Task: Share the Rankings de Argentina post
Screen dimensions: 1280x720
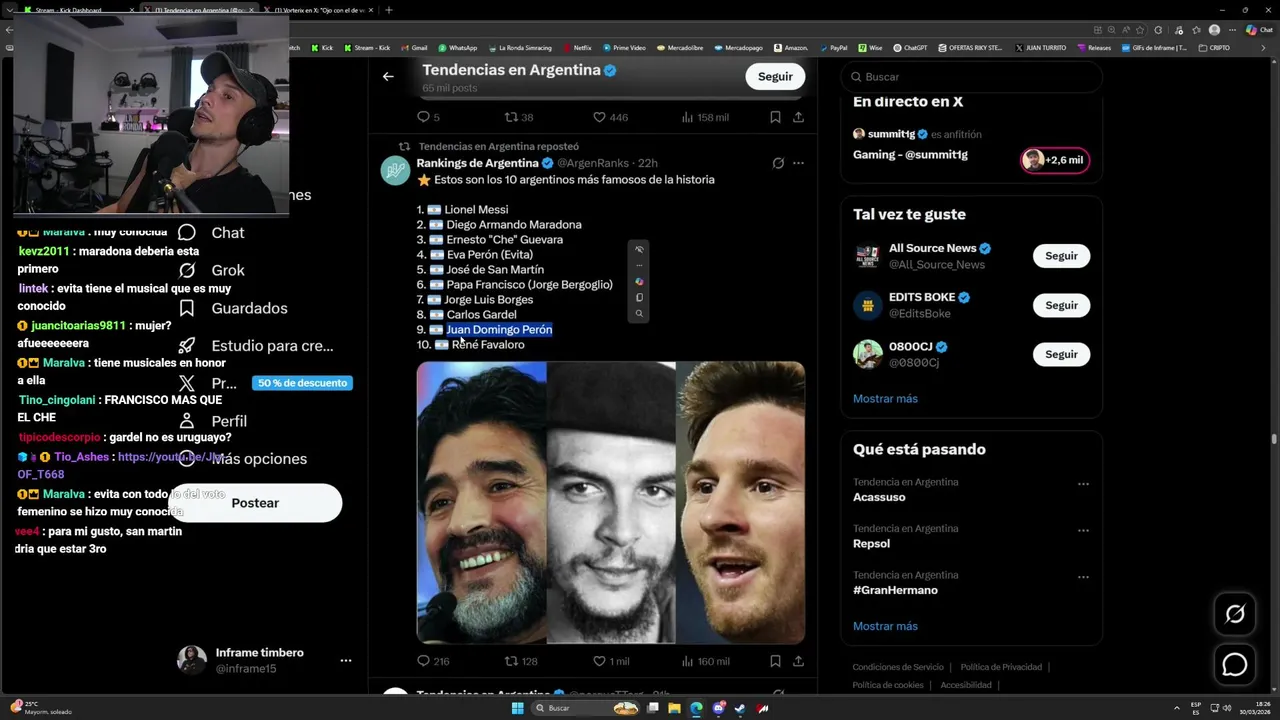Action: pos(798,661)
